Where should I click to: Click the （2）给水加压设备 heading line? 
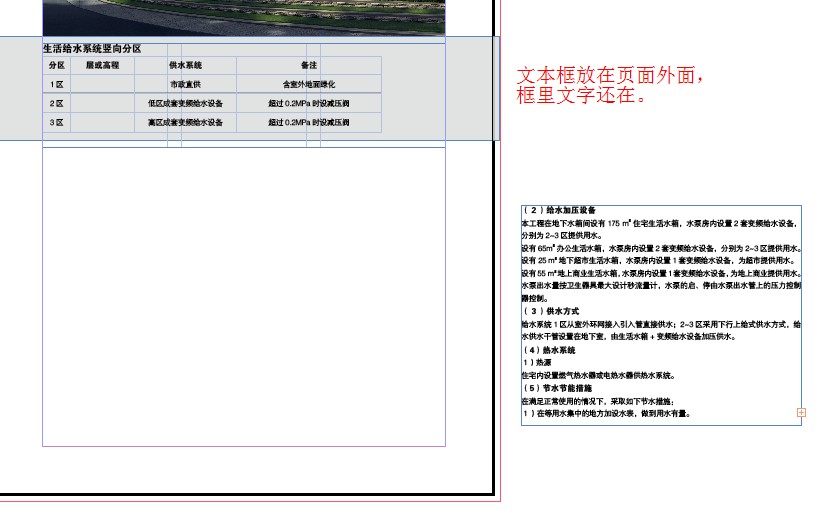click(560, 210)
